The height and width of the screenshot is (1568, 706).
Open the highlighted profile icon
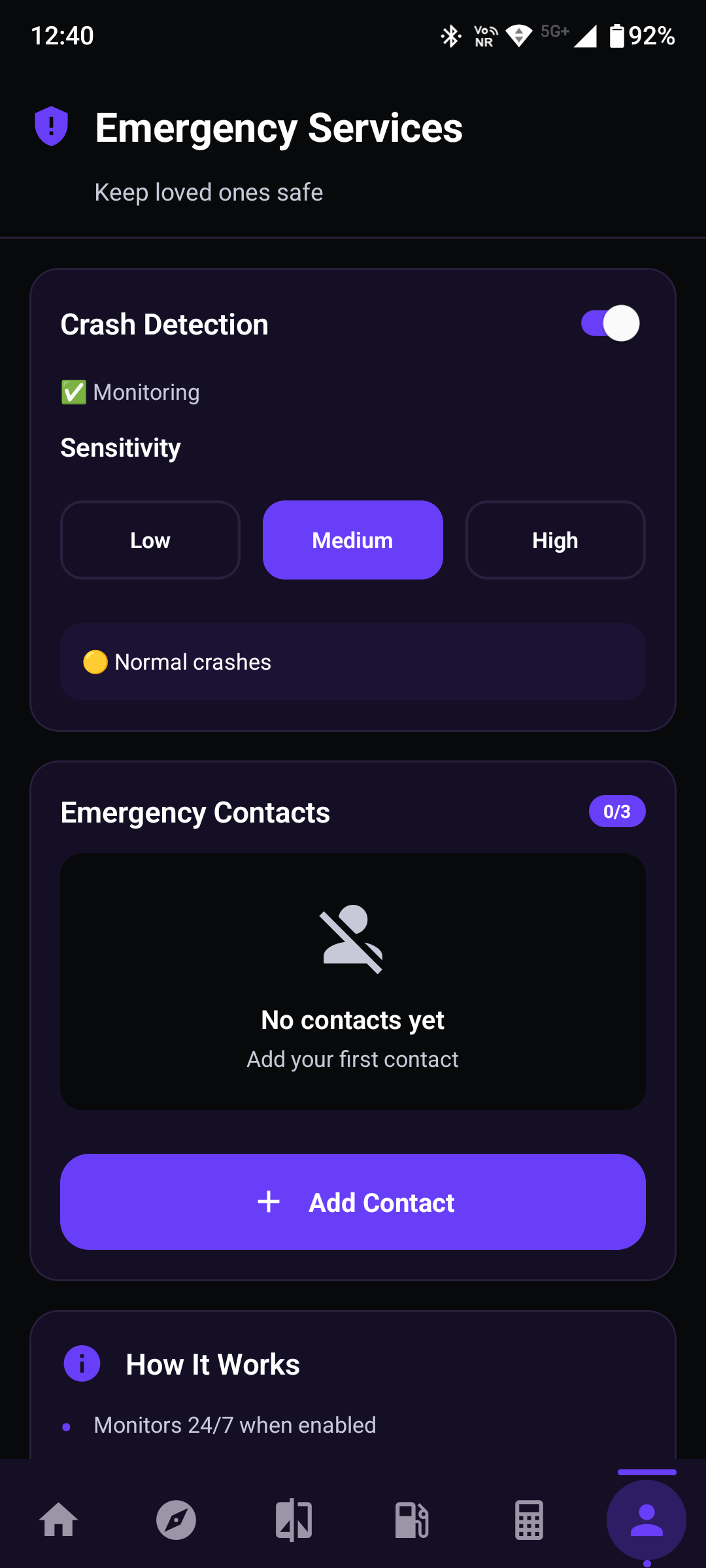tap(647, 1520)
